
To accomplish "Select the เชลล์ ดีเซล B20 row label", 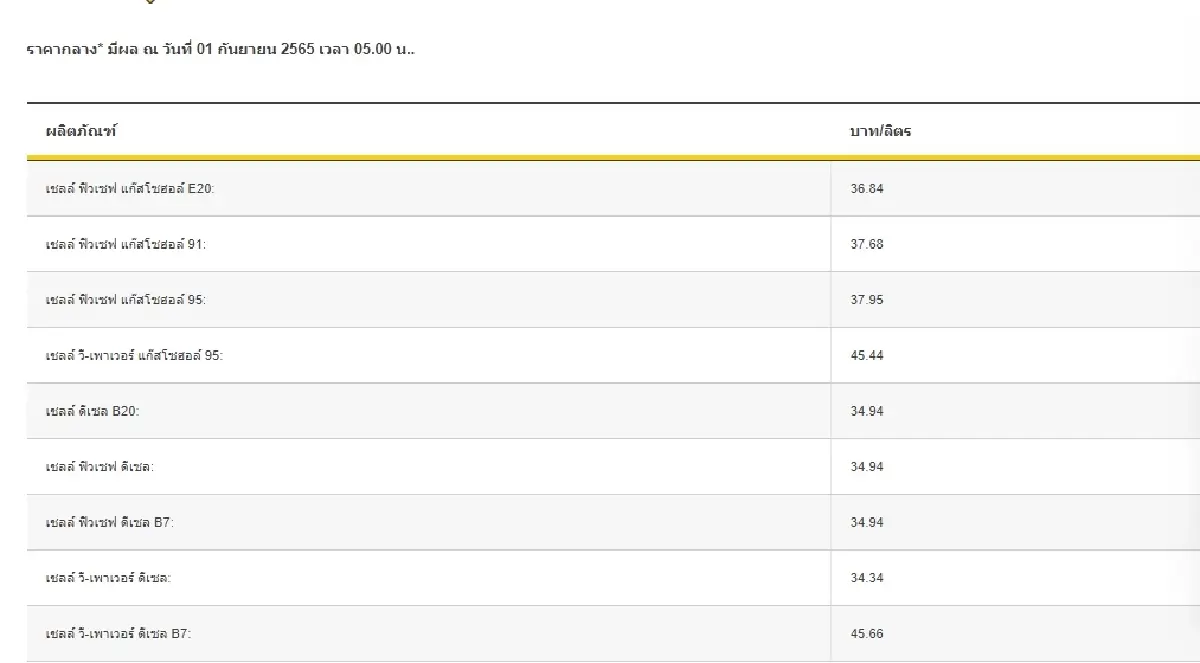I will (x=92, y=411).
